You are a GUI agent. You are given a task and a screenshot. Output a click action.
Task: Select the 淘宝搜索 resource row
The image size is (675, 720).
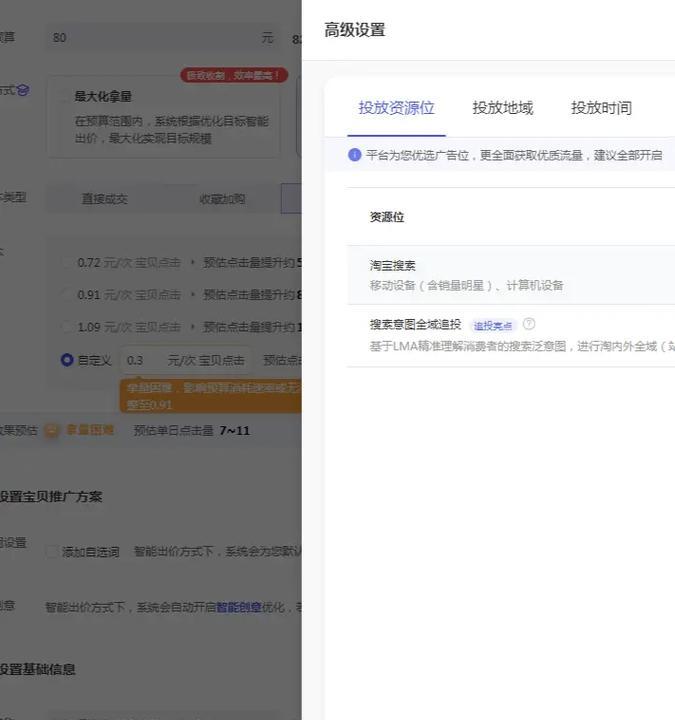[x=511, y=275]
